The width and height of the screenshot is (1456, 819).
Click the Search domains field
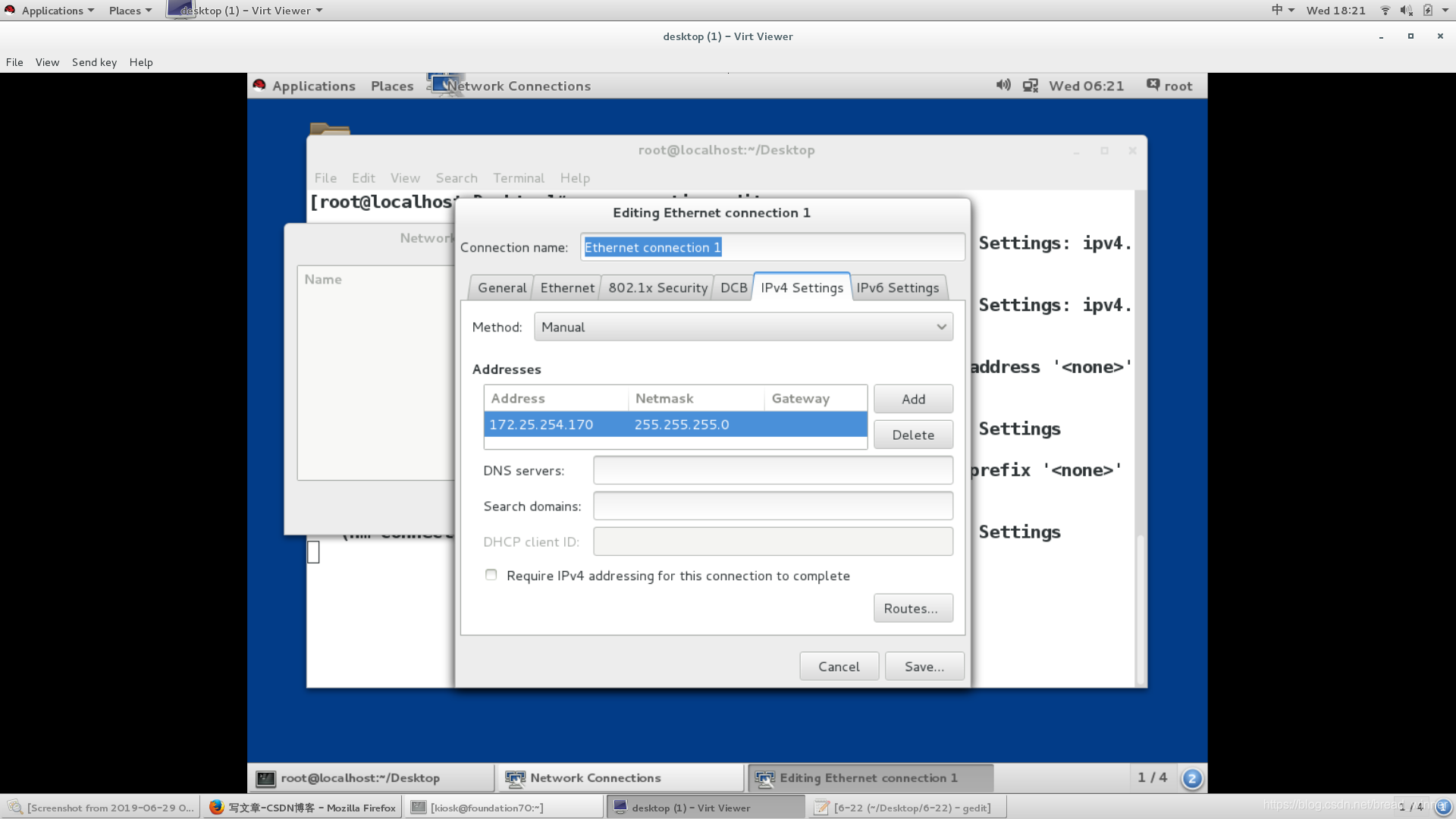pos(773,506)
